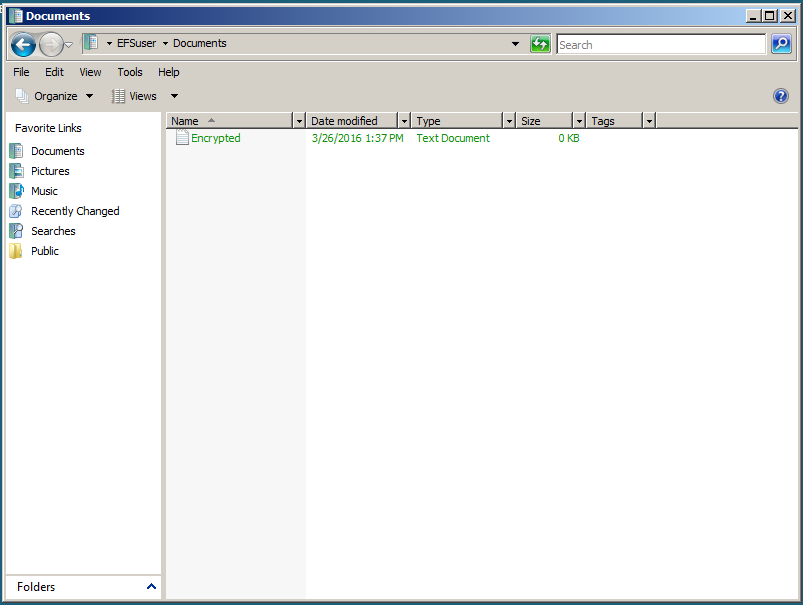The width and height of the screenshot is (803, 605).
Task: Open Searches in Favorite Links
Action: click(x=53, y=231)
